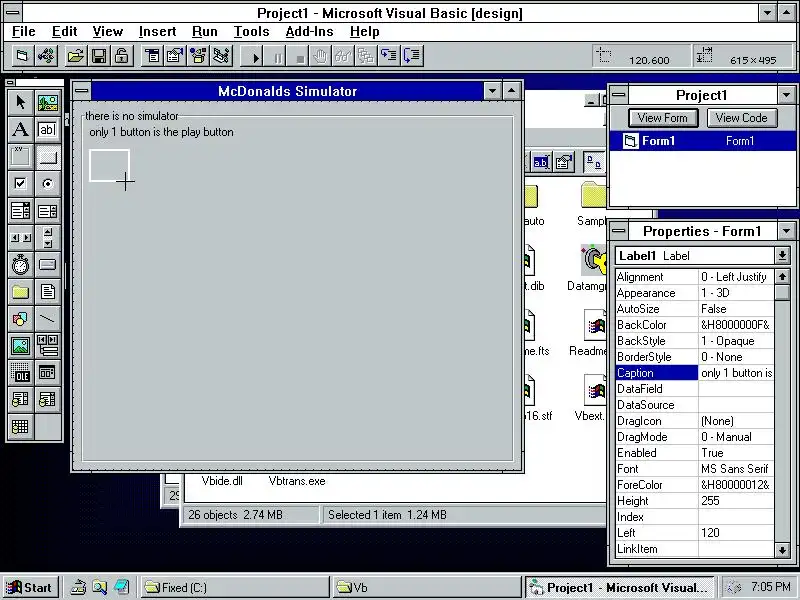Viewport: 800px width, 600px height.
Task: Toggle breakpoint with the hand icon
Action: click(x=320, y=56)
